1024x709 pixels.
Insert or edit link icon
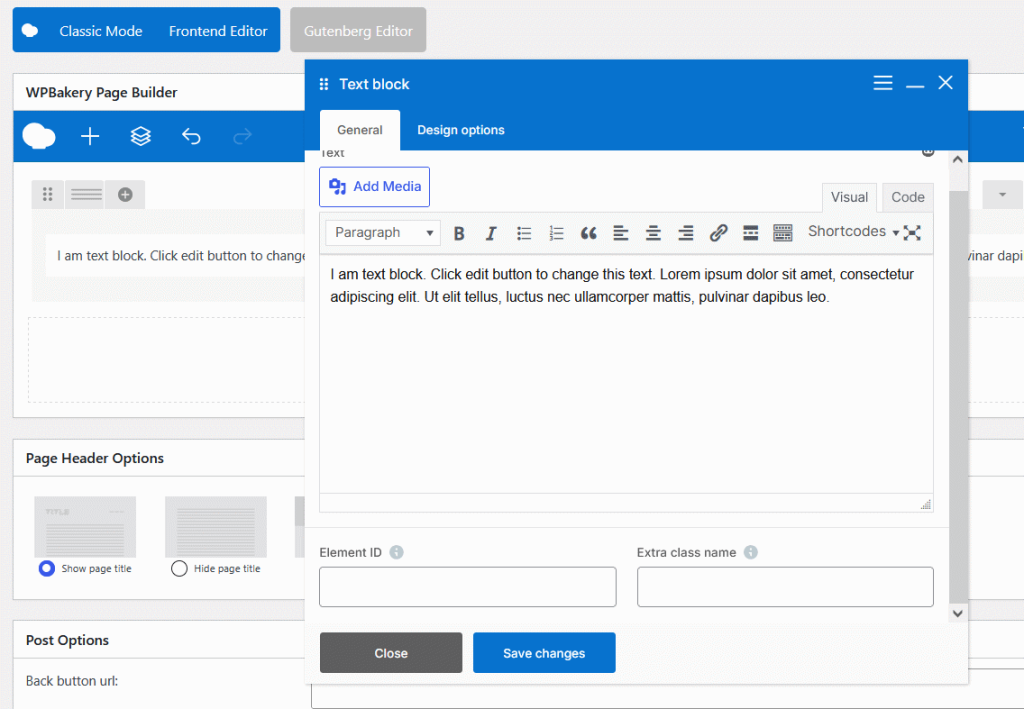718,233
